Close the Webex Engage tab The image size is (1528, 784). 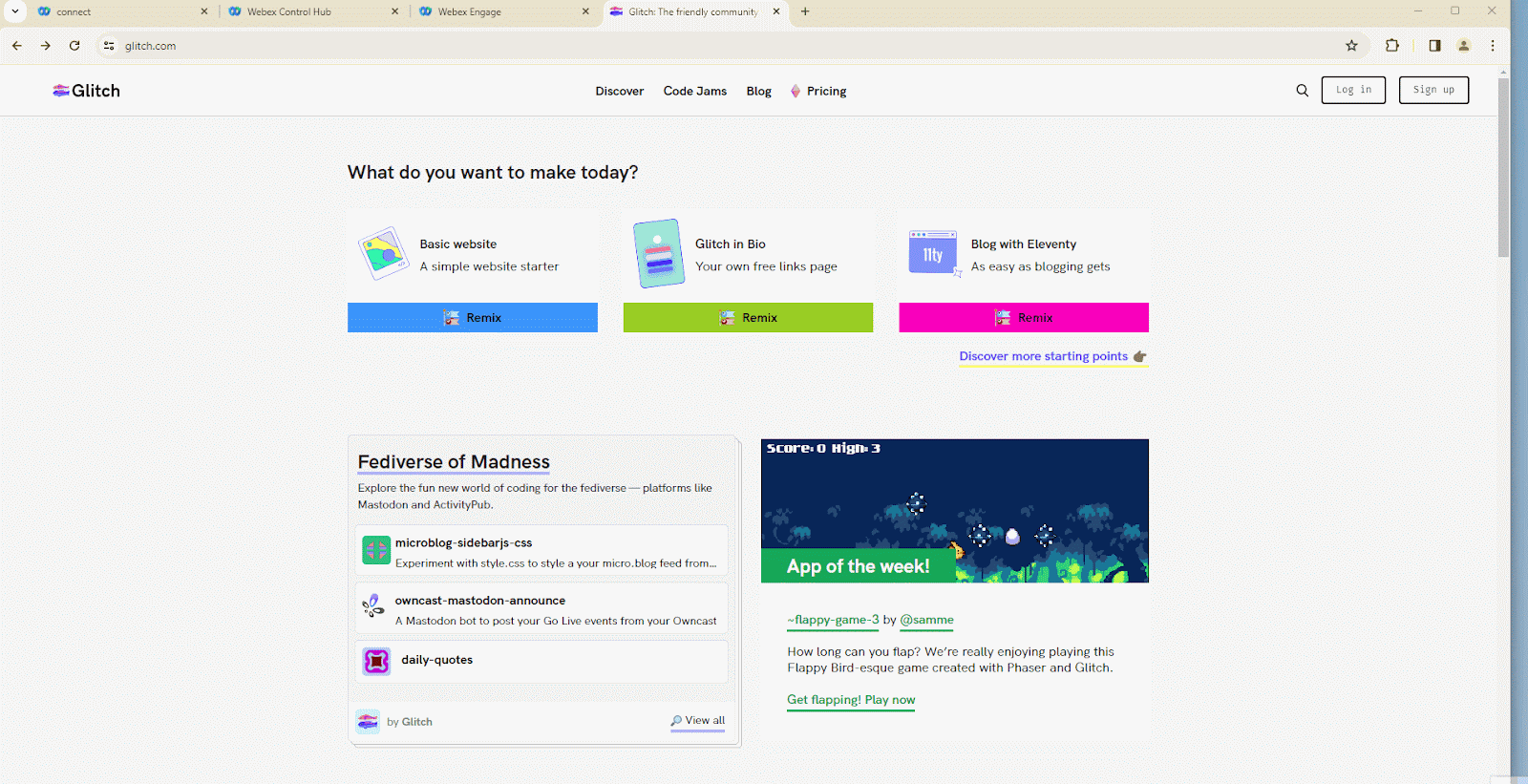[x=585, y=11]
